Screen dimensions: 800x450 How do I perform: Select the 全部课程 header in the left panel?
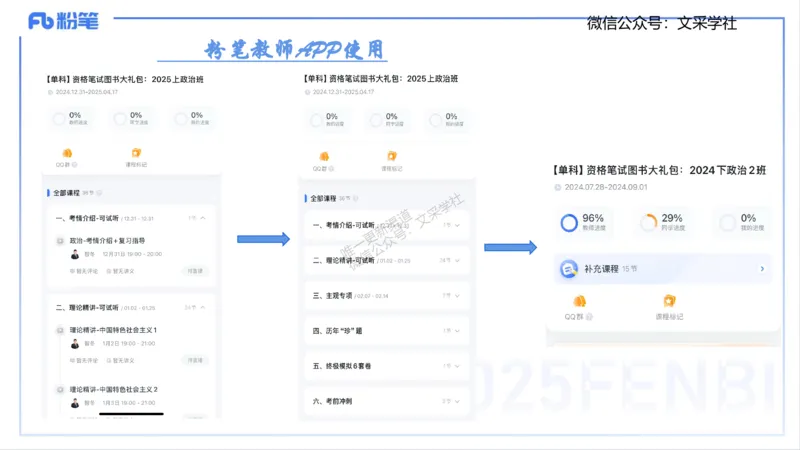(66, 193)
